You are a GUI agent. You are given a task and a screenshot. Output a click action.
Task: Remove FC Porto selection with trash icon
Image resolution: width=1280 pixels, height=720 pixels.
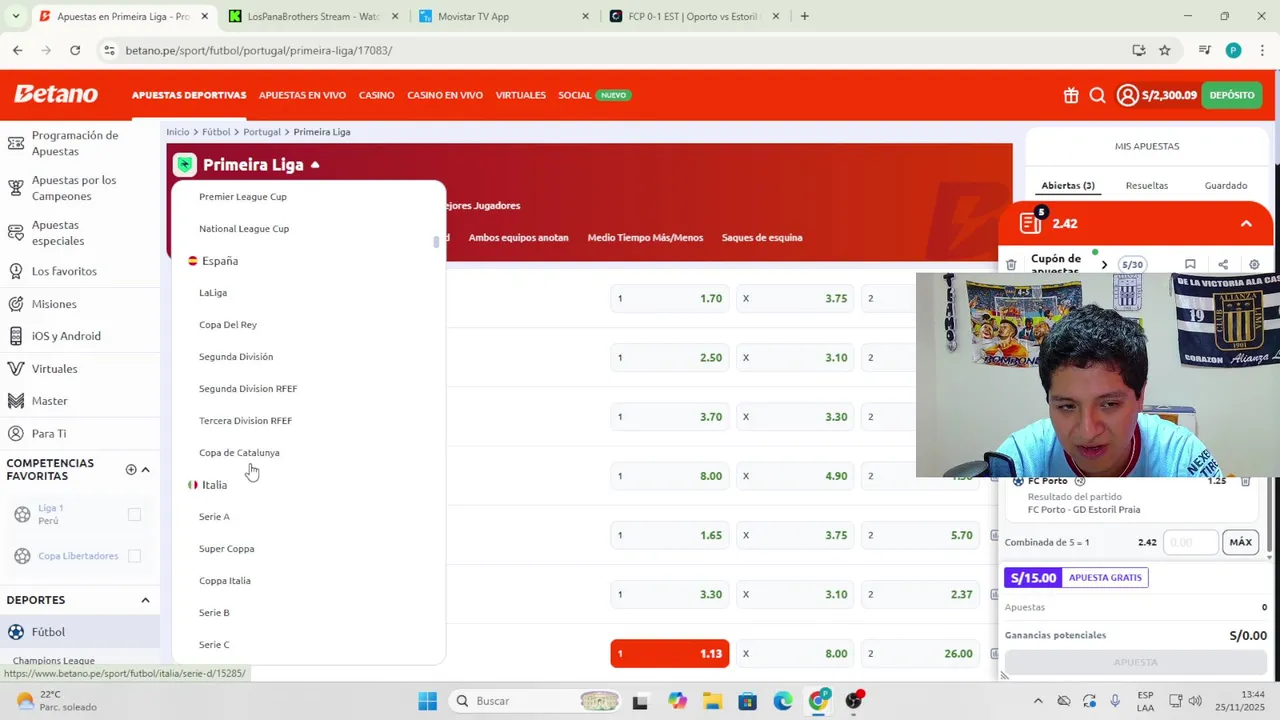[1245, 481]
